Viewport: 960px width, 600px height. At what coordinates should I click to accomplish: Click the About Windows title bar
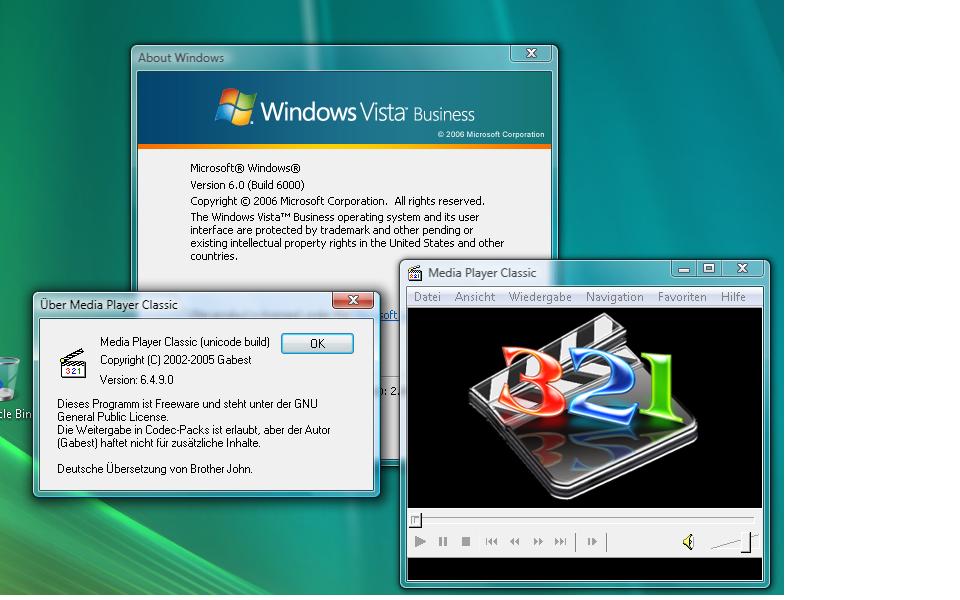click(x=321, y=58)
